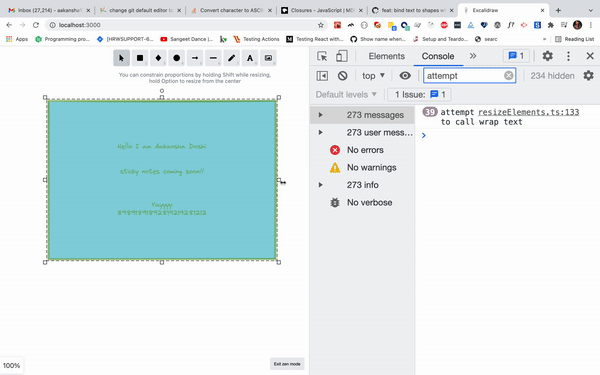The width and height of the screenshot is (600, 375).
Task: Open 'Closures - JavaScript' browser tab
Action: point(322,10)
